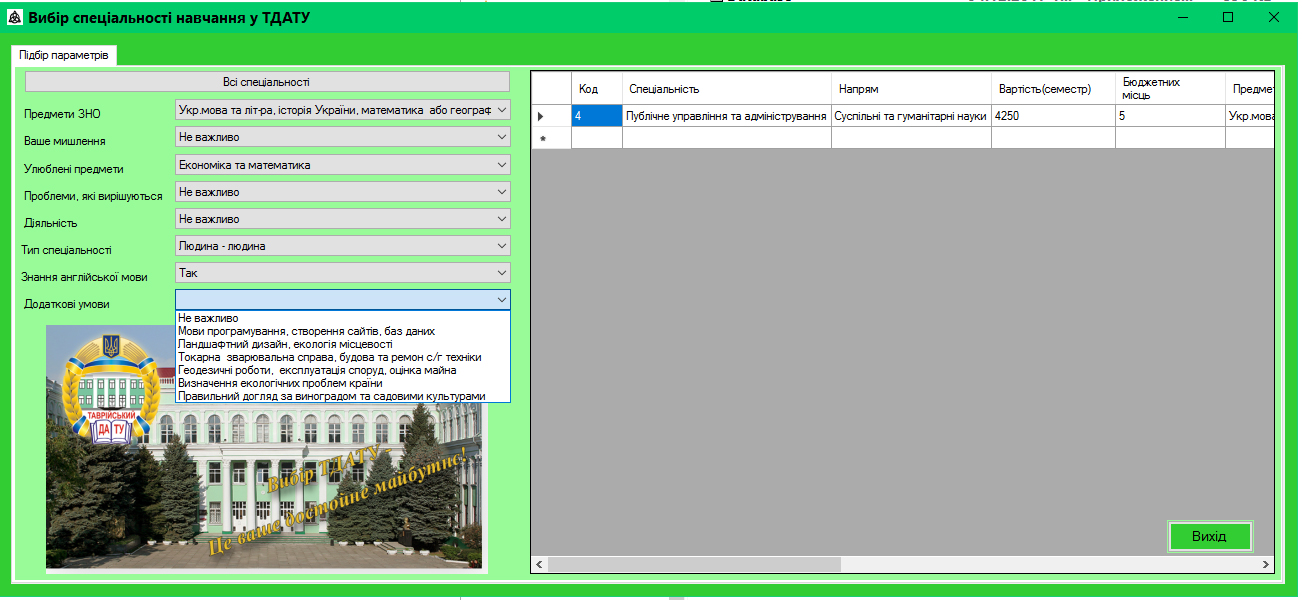Open Знання англійської мови dropdown

point(343,272)
